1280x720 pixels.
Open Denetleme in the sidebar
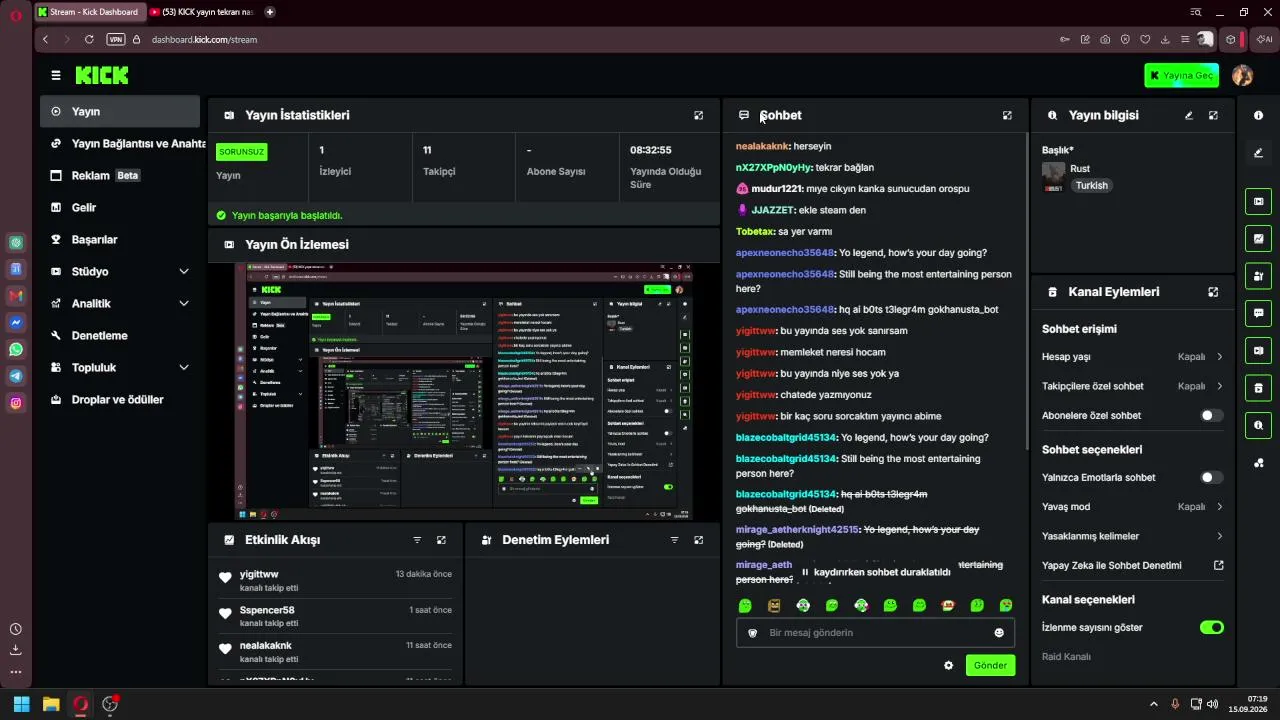coord(120,335)
